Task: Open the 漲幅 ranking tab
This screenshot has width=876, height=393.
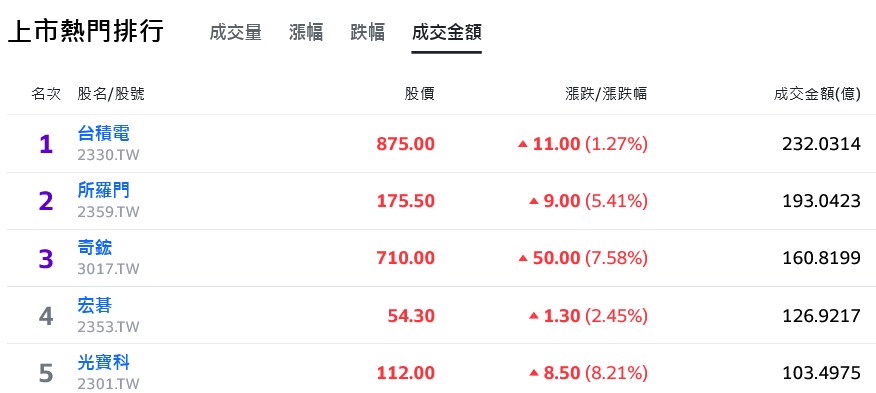Action: pyautogui.click(x=306, y=32)
